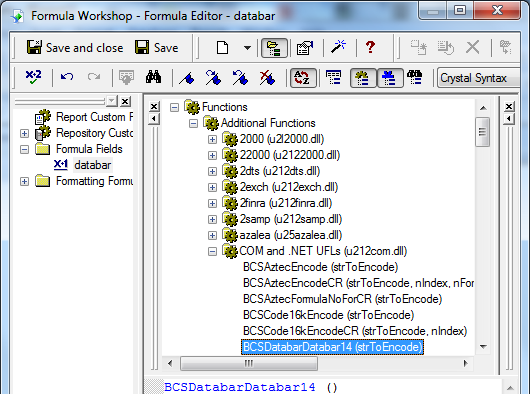The height and width of the screenshot is (394, 530).
Task: Go to next bookmark icon
Action: coord(213,78)
